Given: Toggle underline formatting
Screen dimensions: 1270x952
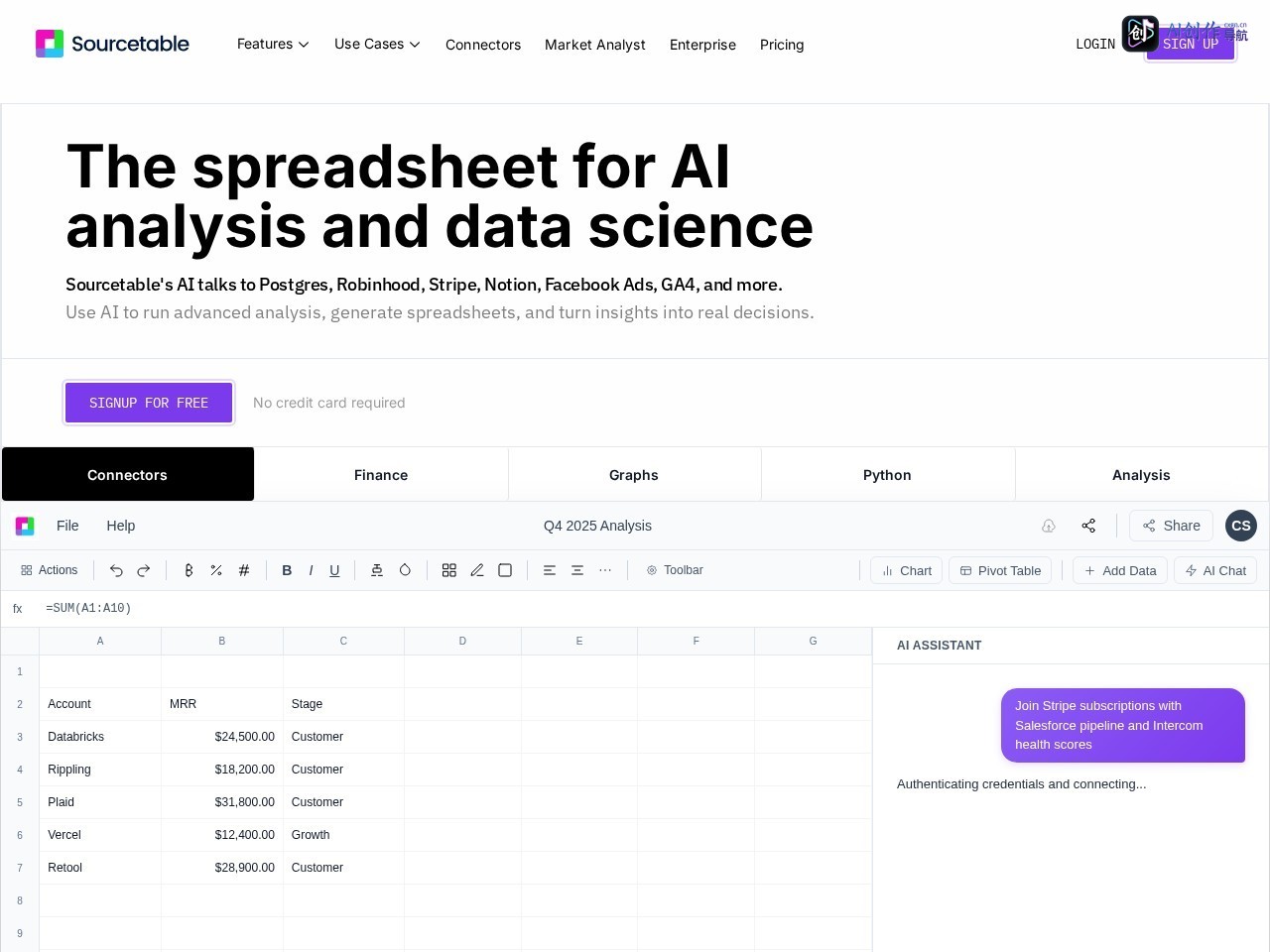Looking at the screenshot, I should (x=334, y=570).
